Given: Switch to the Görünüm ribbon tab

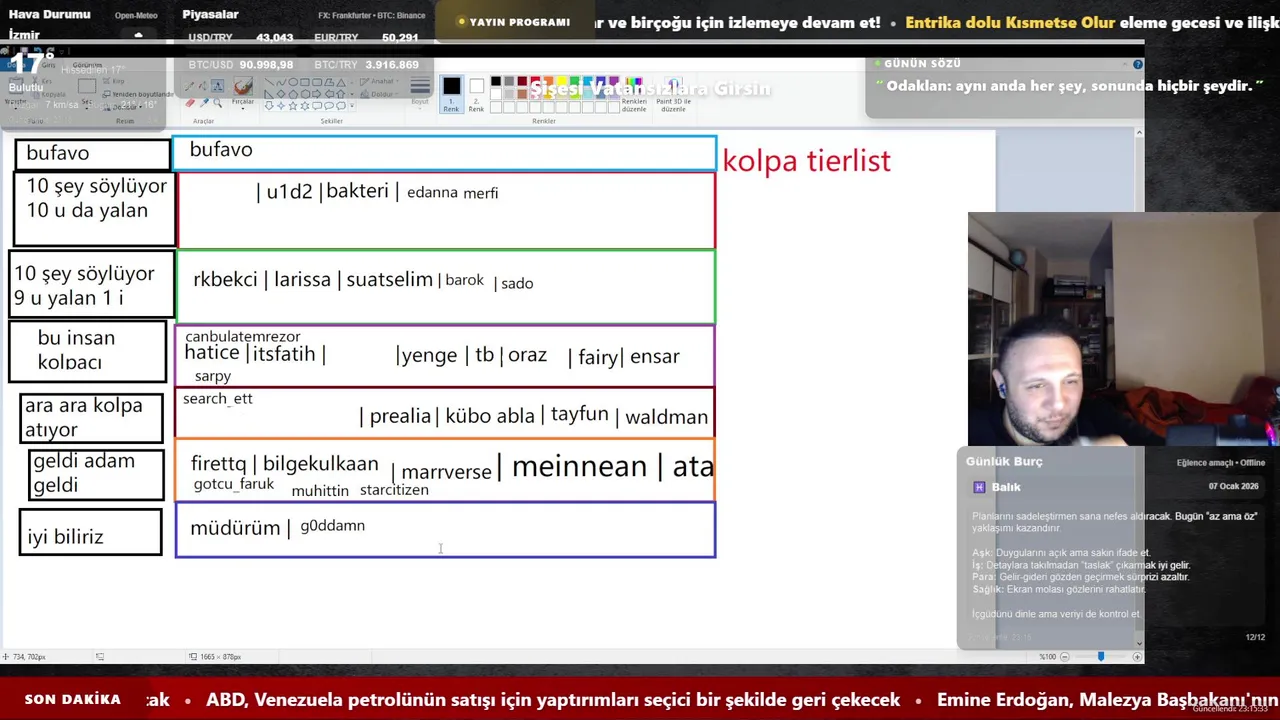Looking at the screenshot, I should point(87,66).
